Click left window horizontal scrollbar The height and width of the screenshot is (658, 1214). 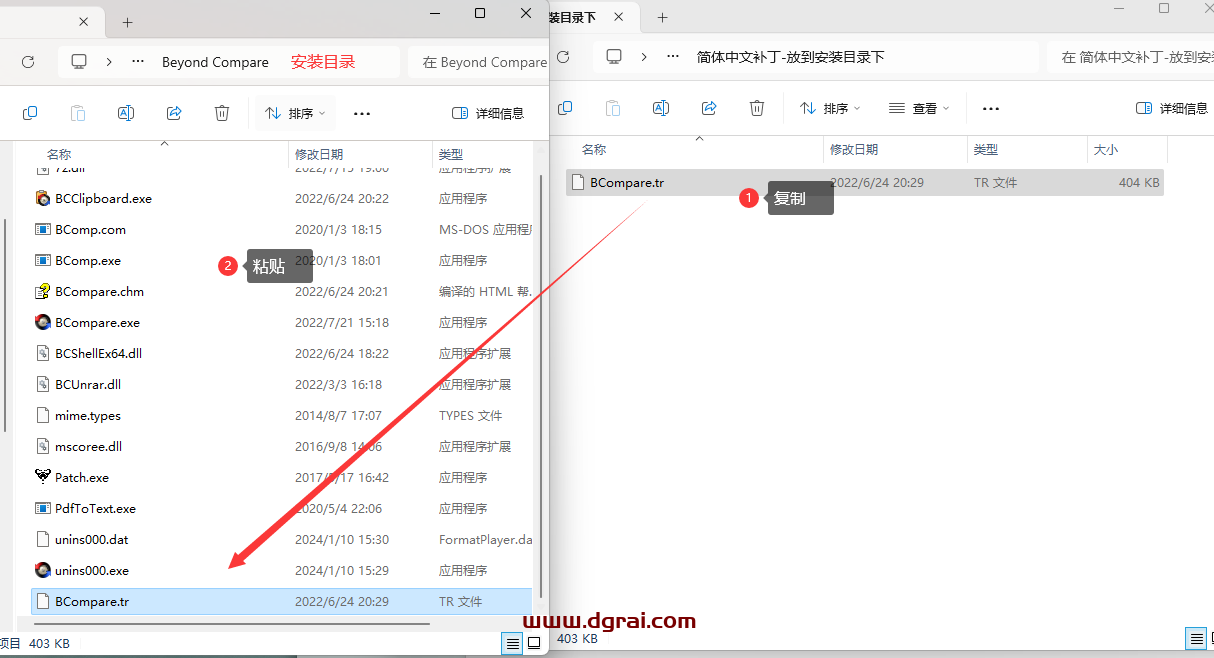point(234,622)
